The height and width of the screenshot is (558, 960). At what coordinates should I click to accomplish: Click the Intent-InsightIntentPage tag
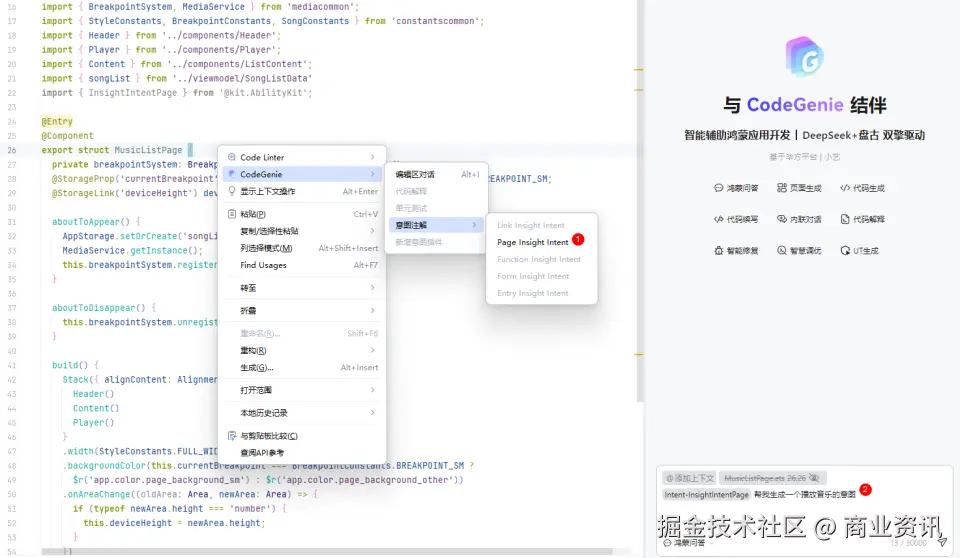[707, 495]
